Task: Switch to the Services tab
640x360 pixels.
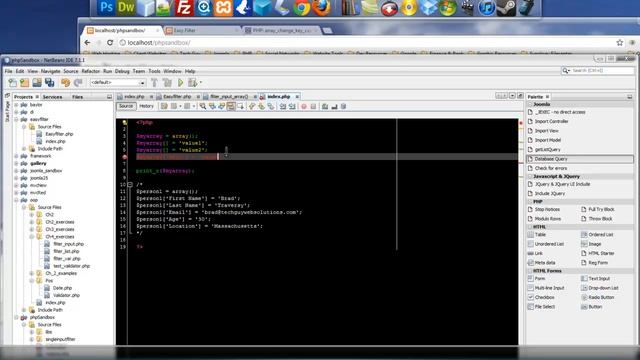Action: click(53, 97)
